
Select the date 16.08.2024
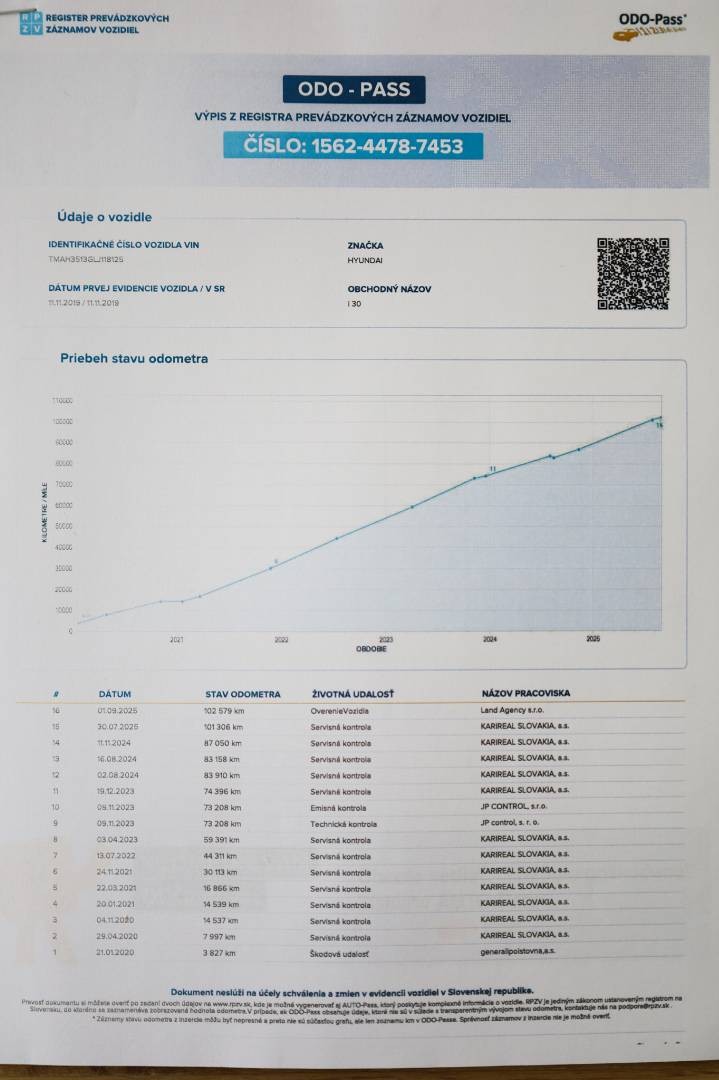point(116,759)
